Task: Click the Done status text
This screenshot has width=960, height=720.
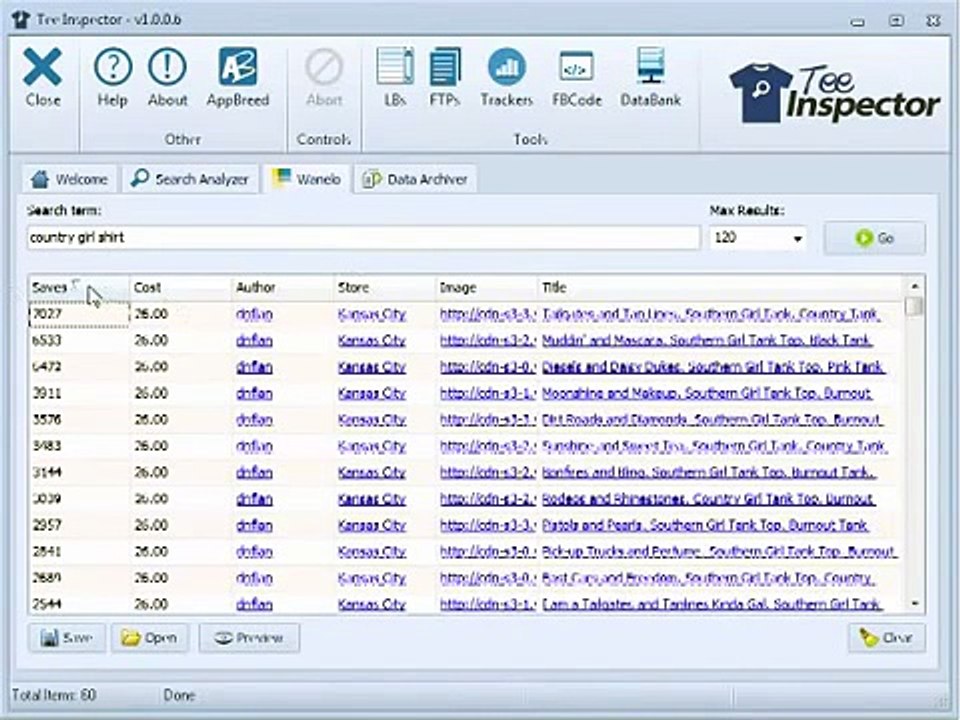Action: tap(179, 695)
